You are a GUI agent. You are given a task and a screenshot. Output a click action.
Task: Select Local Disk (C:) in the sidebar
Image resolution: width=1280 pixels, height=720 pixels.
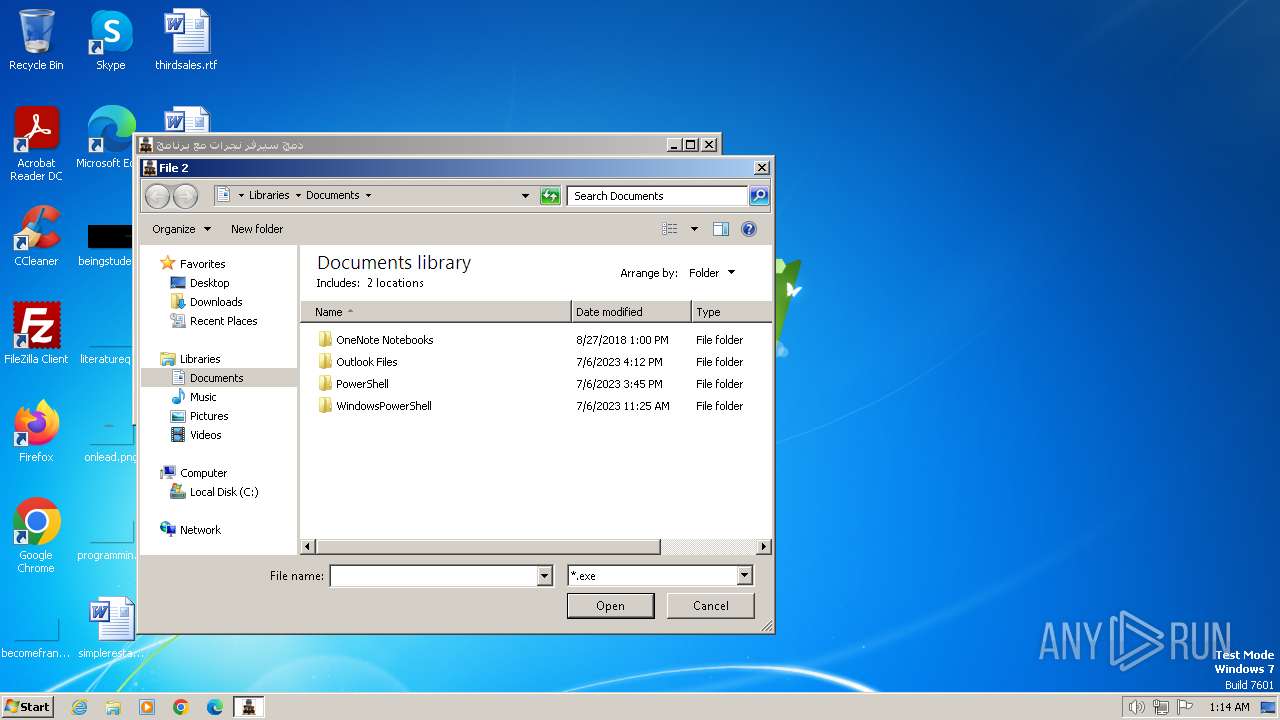[x=214, y=492]
